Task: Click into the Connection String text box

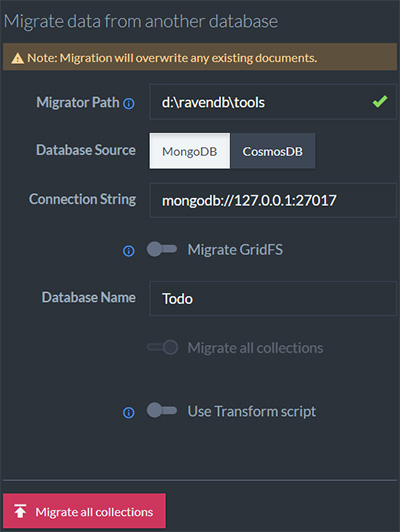Action: click(x=273, y=200)
